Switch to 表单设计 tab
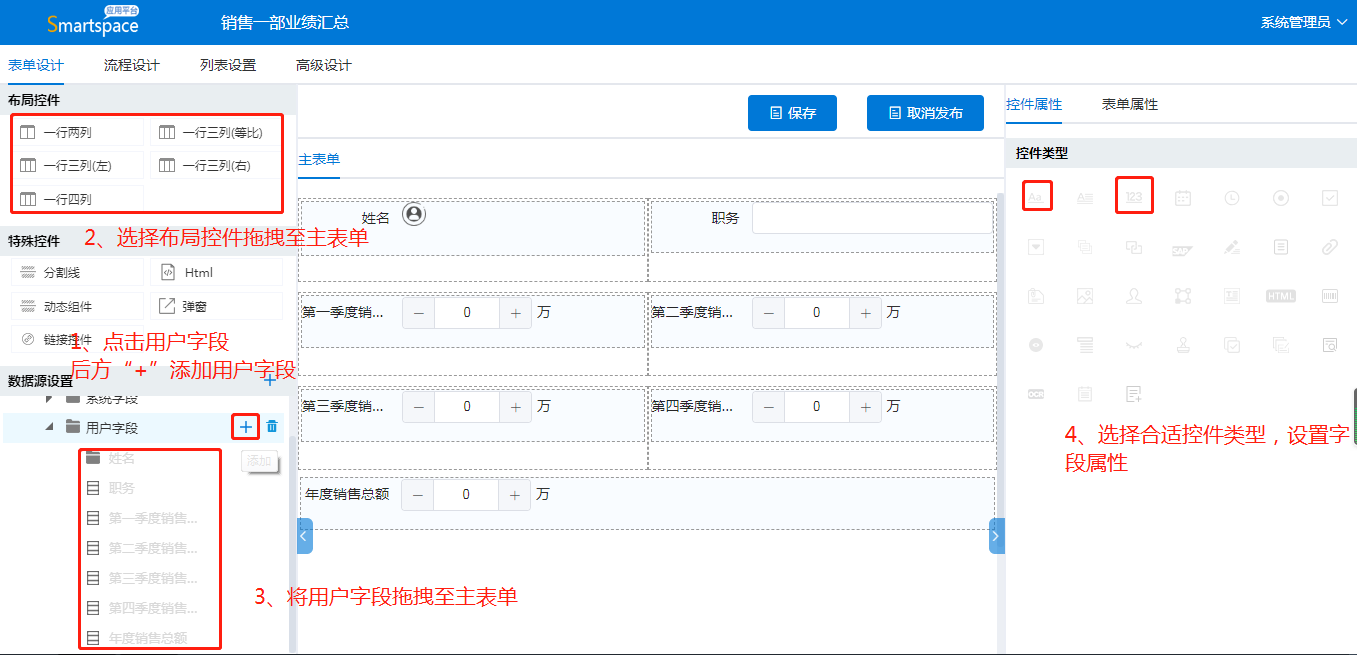This screenshot has height=655, width=1357. click(36, 65)
